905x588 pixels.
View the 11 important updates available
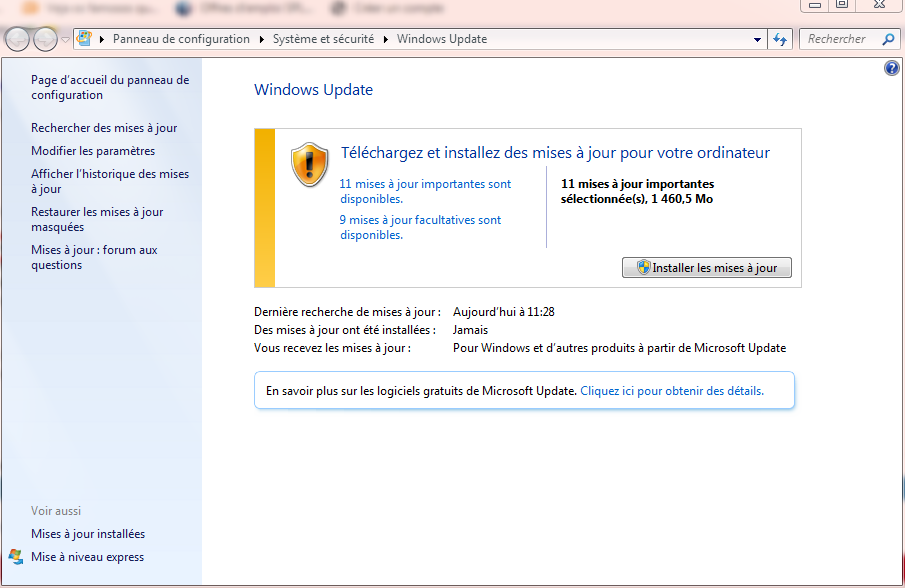[x=425, y=191]
